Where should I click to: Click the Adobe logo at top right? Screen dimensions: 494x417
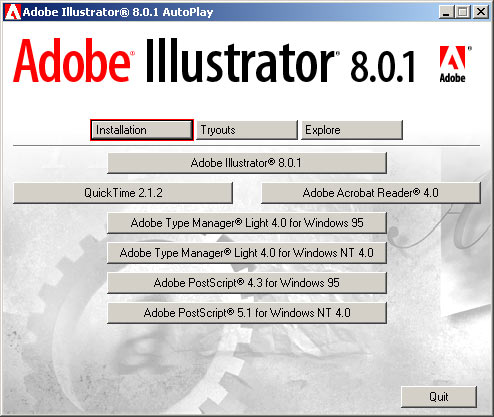coord(453,64)
